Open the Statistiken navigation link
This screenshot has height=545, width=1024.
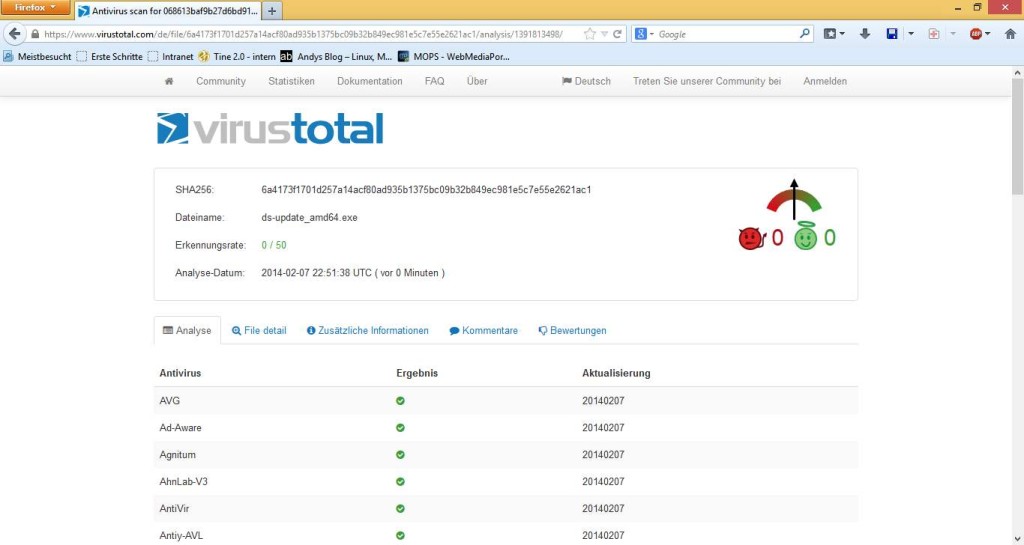291,81
